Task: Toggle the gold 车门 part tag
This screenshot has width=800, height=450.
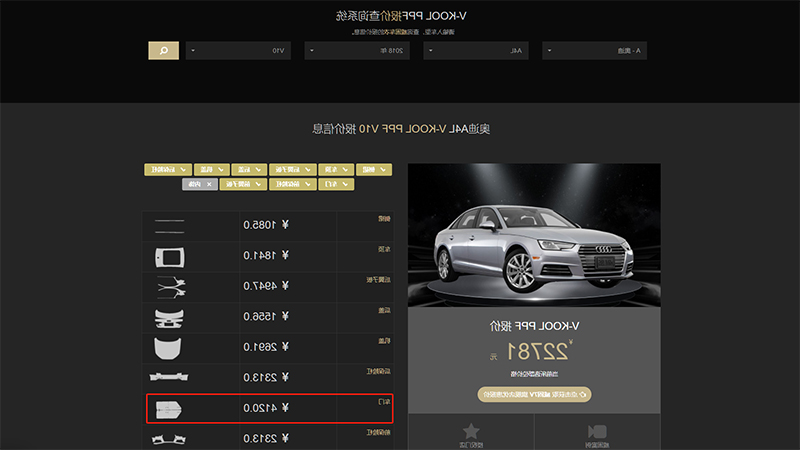Action: click(x=336, y=184)
